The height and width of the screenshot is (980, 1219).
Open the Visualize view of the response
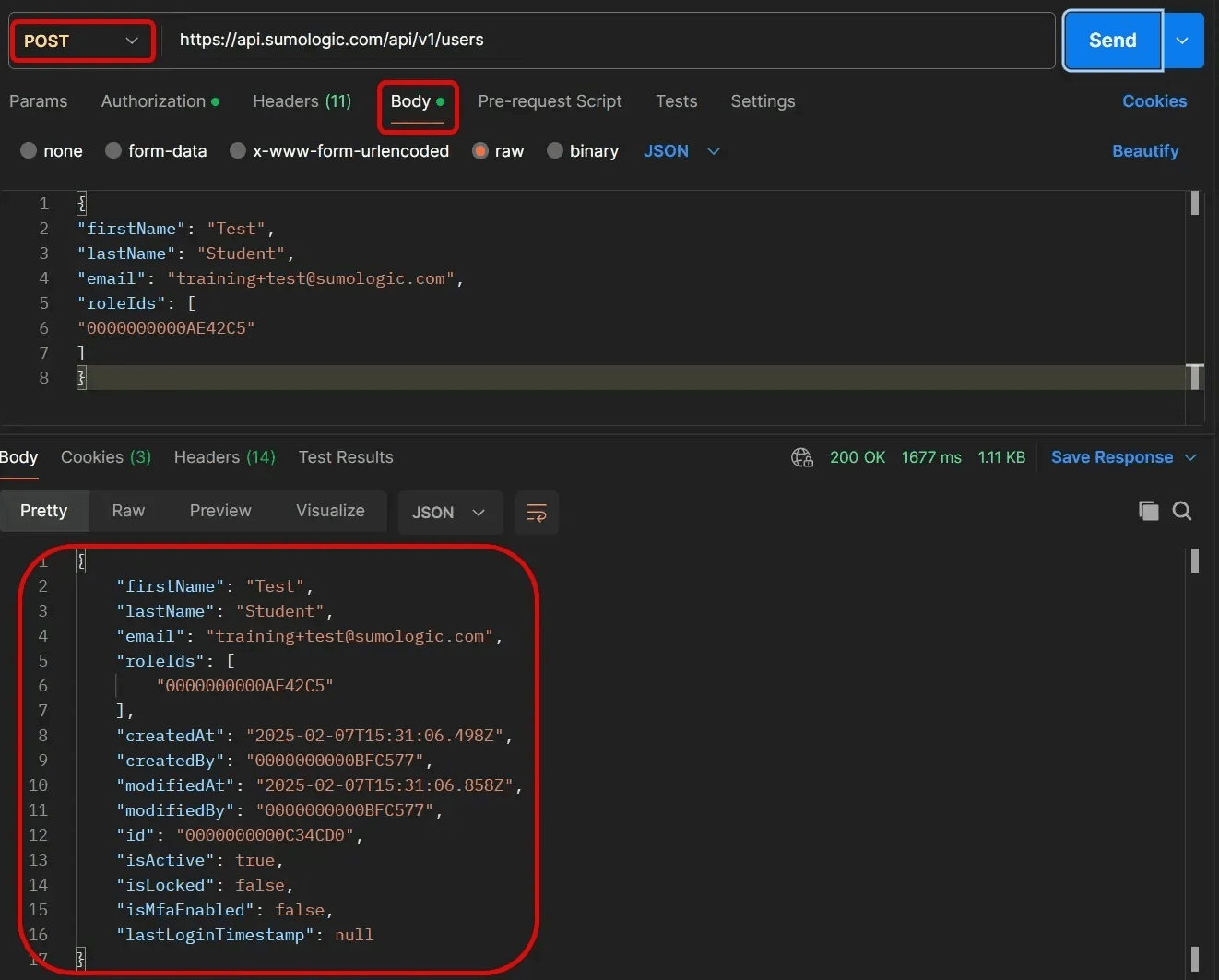329,510
